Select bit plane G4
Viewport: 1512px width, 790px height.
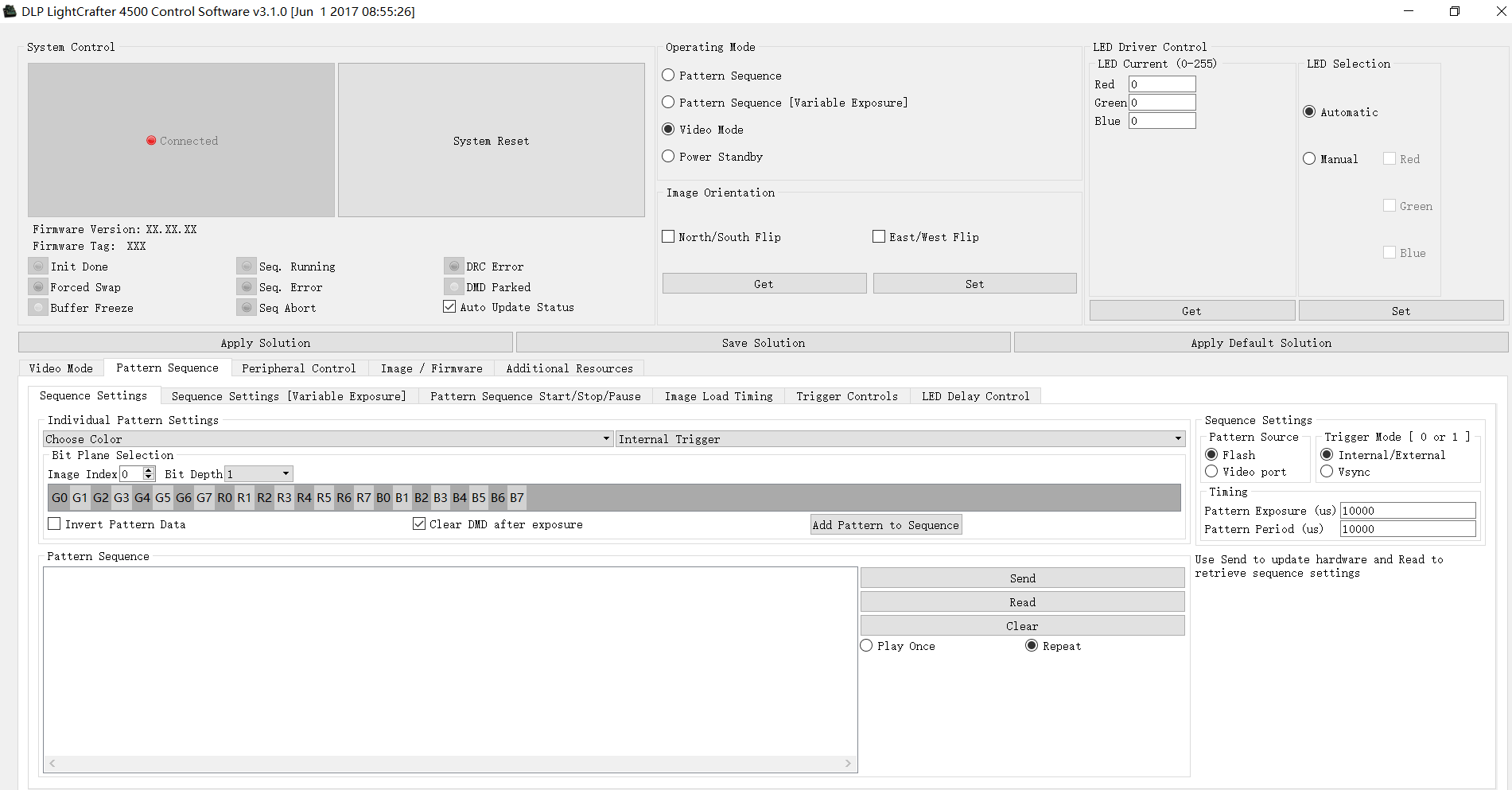(142, 498)
